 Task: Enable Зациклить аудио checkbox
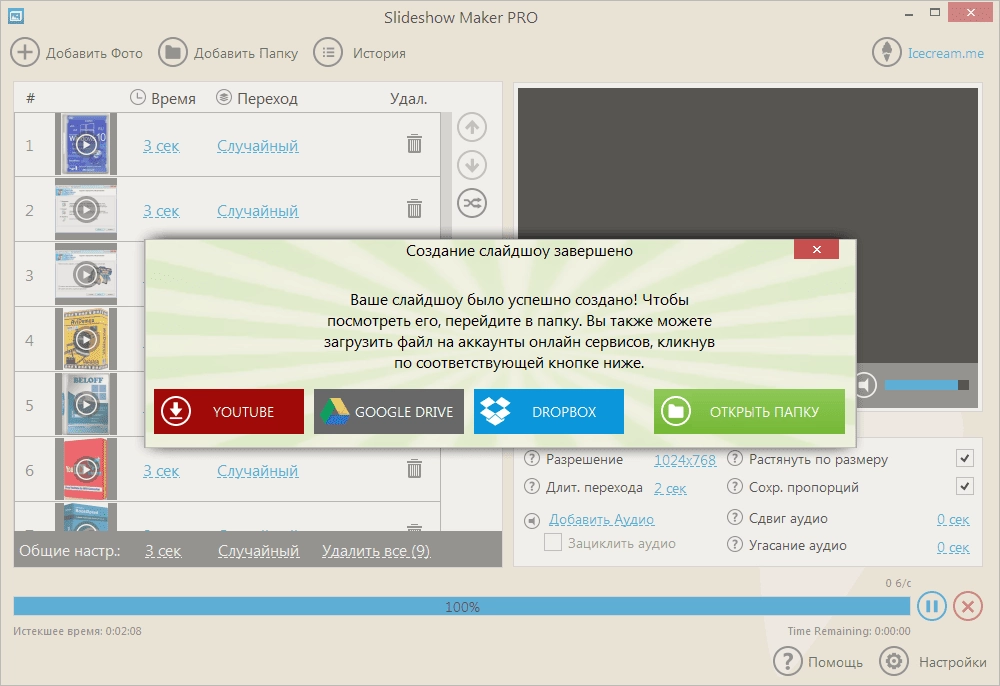click(x=553, y=543)
